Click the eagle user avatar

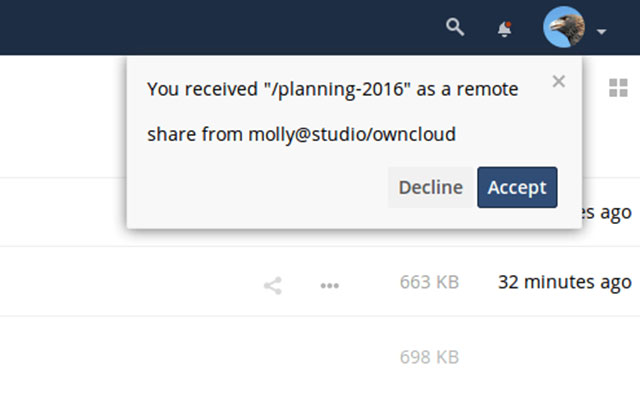coord(562,28)
